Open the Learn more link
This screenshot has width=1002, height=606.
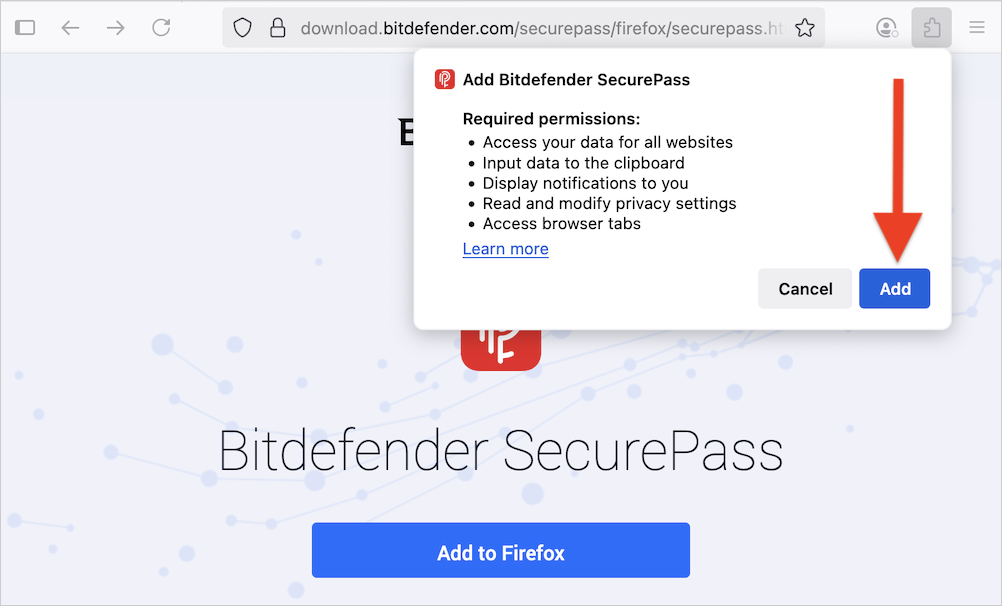[505, 249]
